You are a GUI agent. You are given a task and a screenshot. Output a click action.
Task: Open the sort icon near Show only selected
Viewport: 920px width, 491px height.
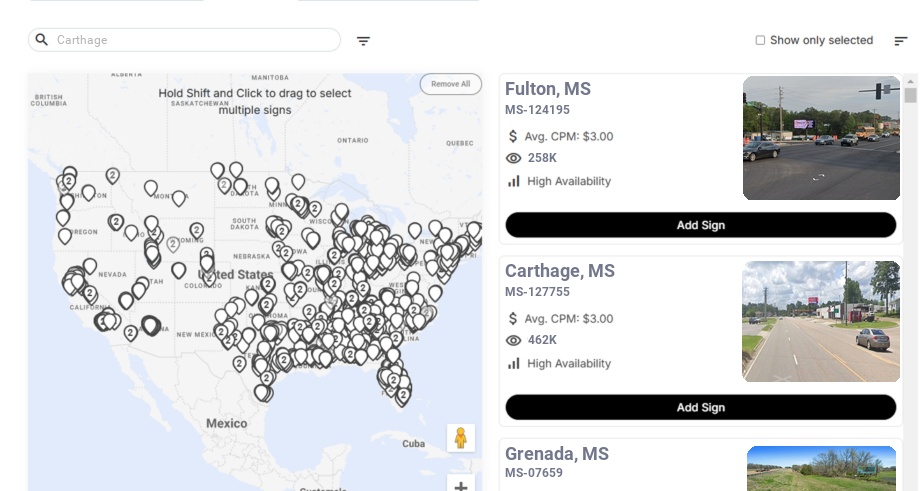900,41
